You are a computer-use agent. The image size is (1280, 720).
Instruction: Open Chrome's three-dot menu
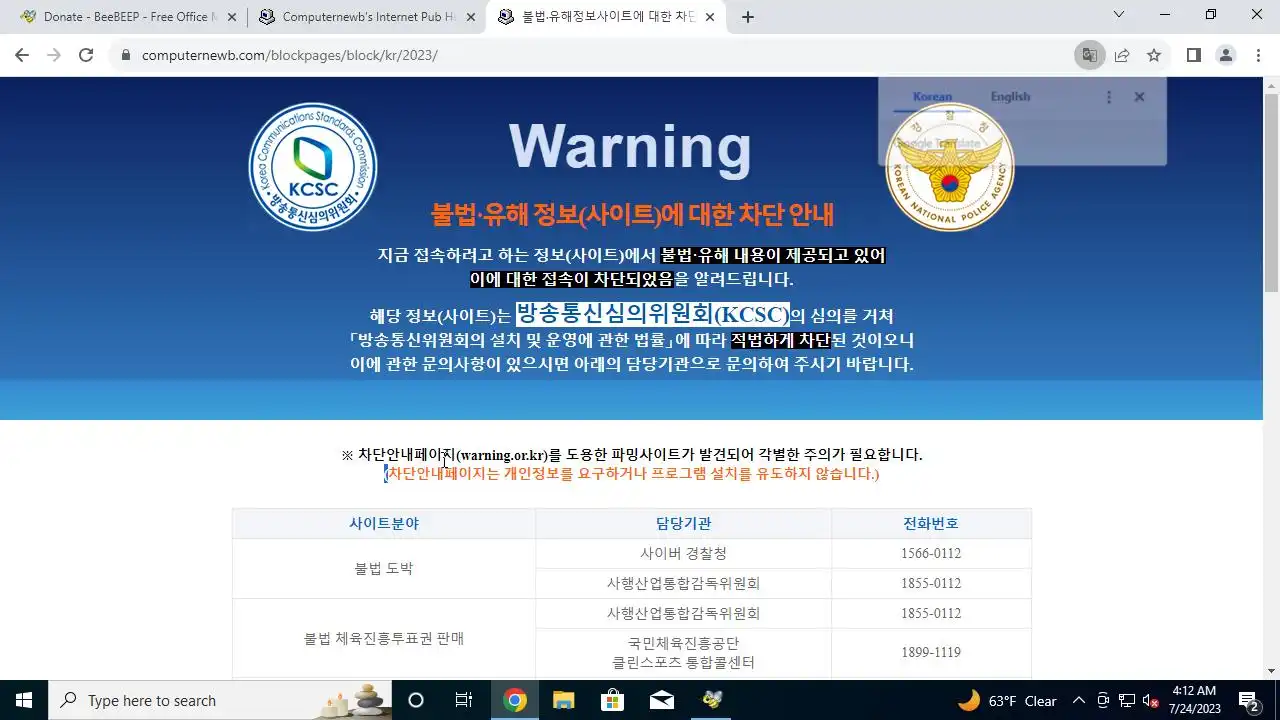pos(1258,55)
